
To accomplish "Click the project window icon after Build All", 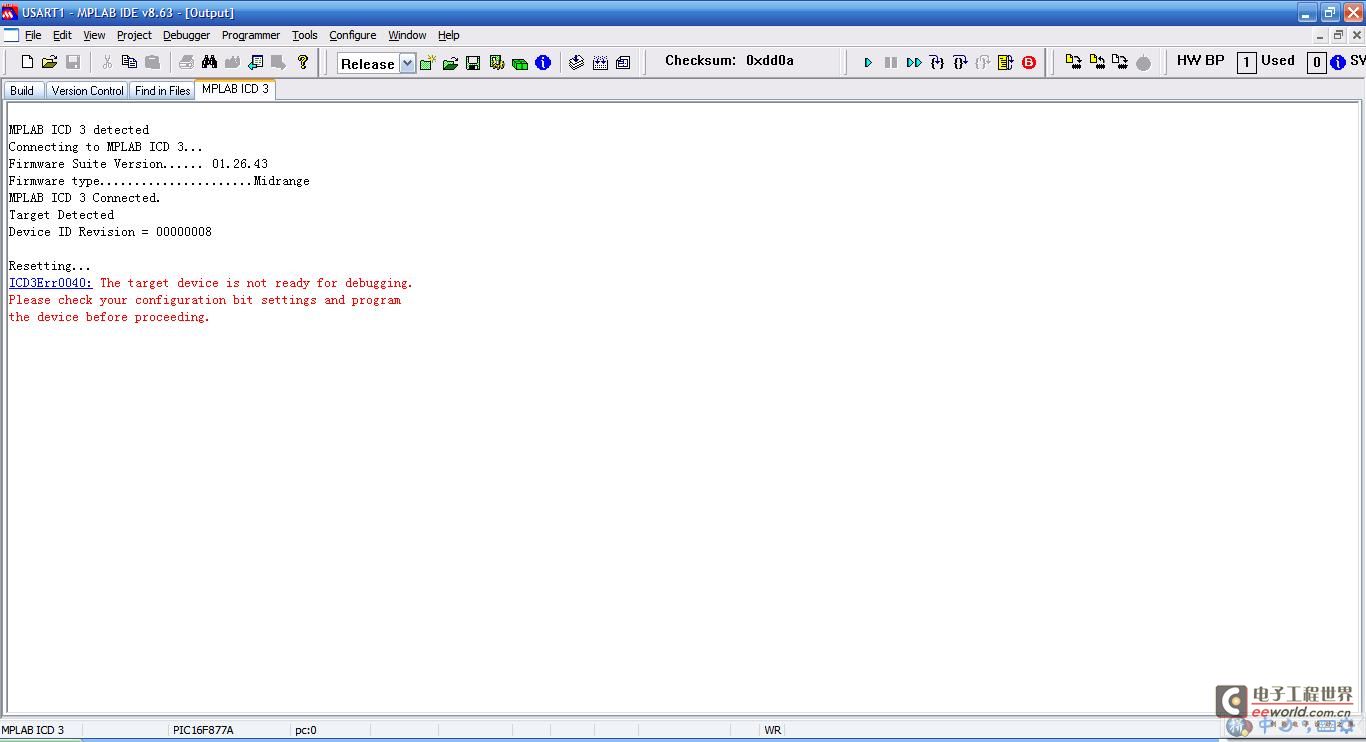I will 623,62.
